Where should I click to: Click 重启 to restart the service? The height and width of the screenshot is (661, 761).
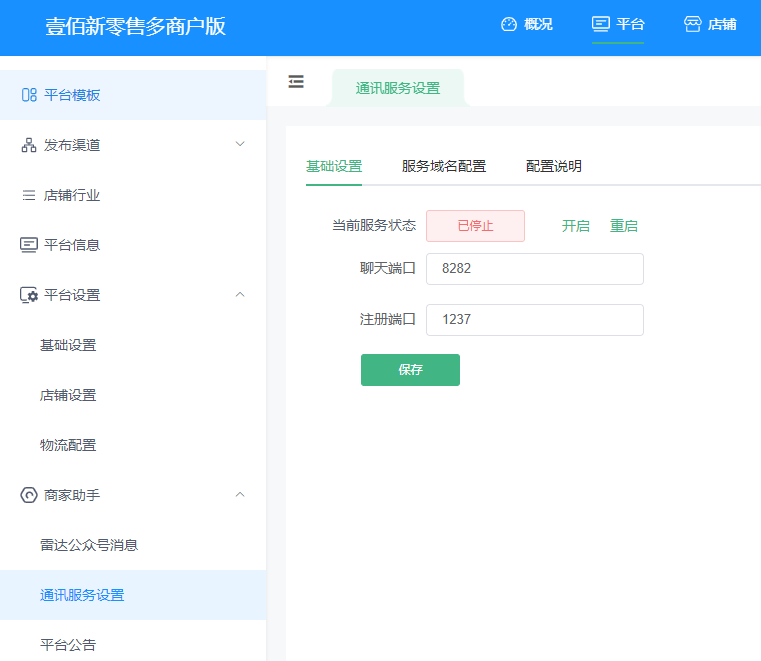(x=624, y=226)
